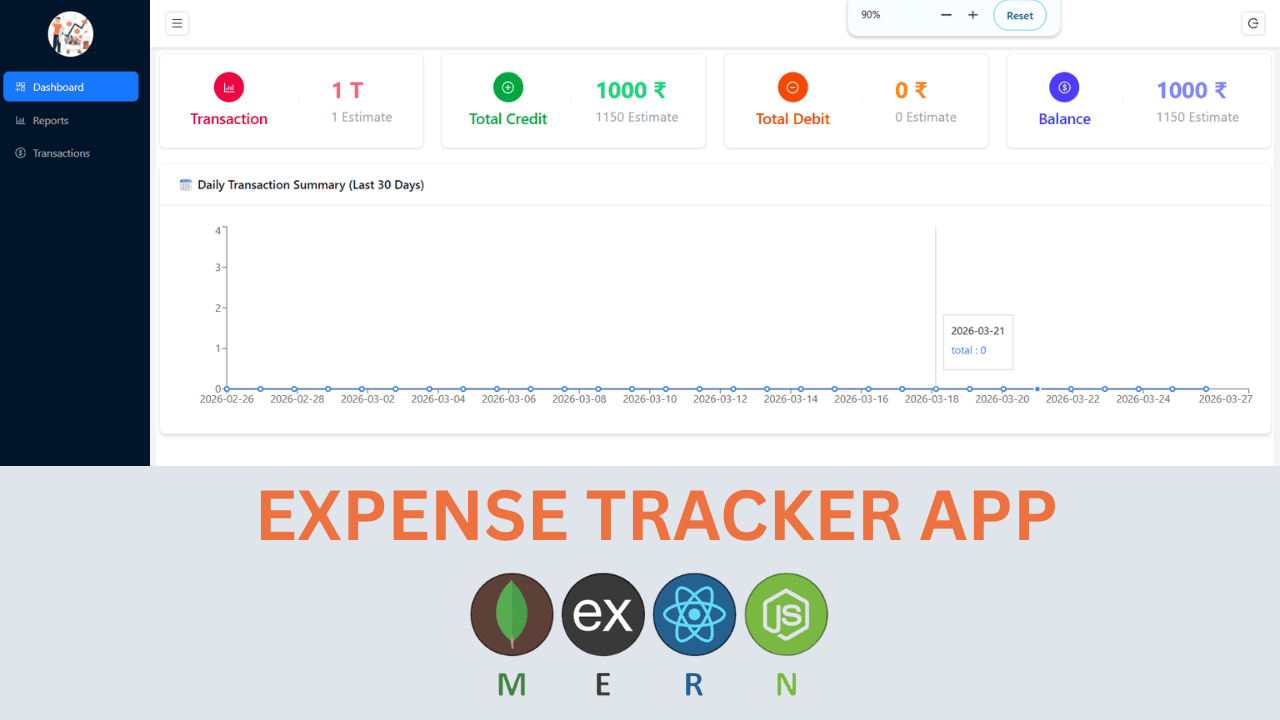The height and width of the screenshot is (720, 1280).
Task: Decrease zoom with the minus control
Action: point(946,16)
